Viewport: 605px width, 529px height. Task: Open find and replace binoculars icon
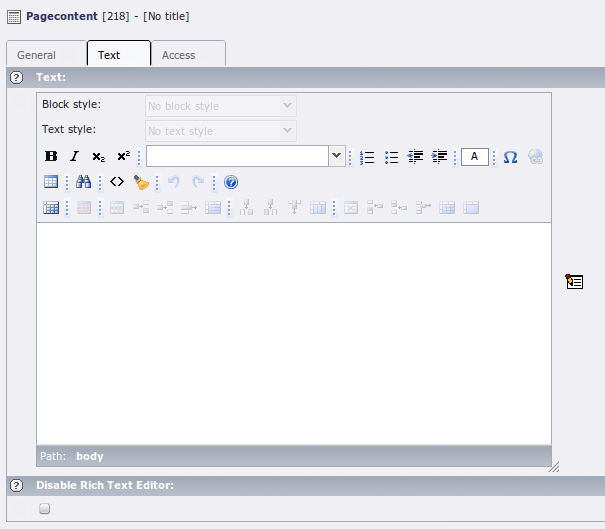point(84,182)
